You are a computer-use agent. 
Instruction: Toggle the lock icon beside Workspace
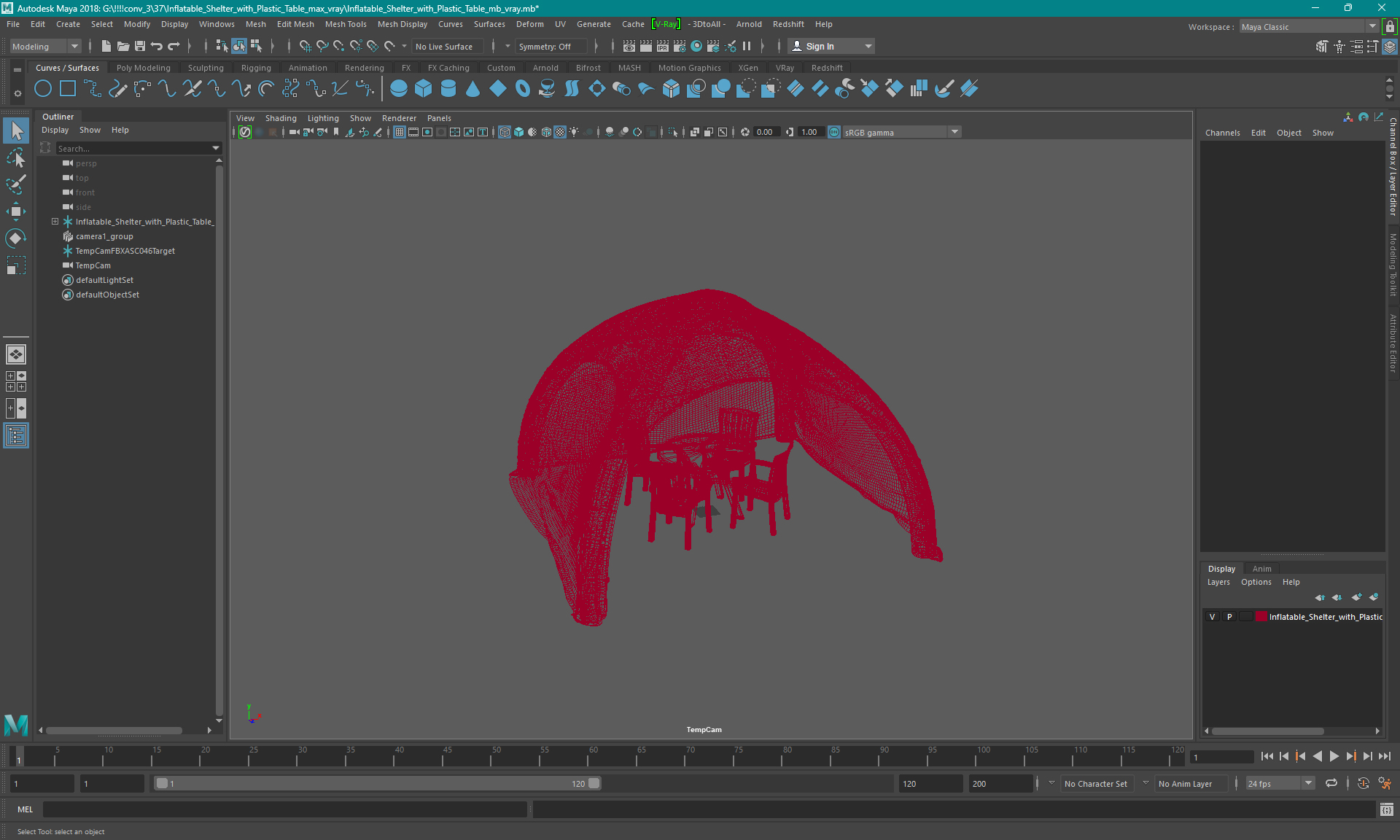[1391, 27]
